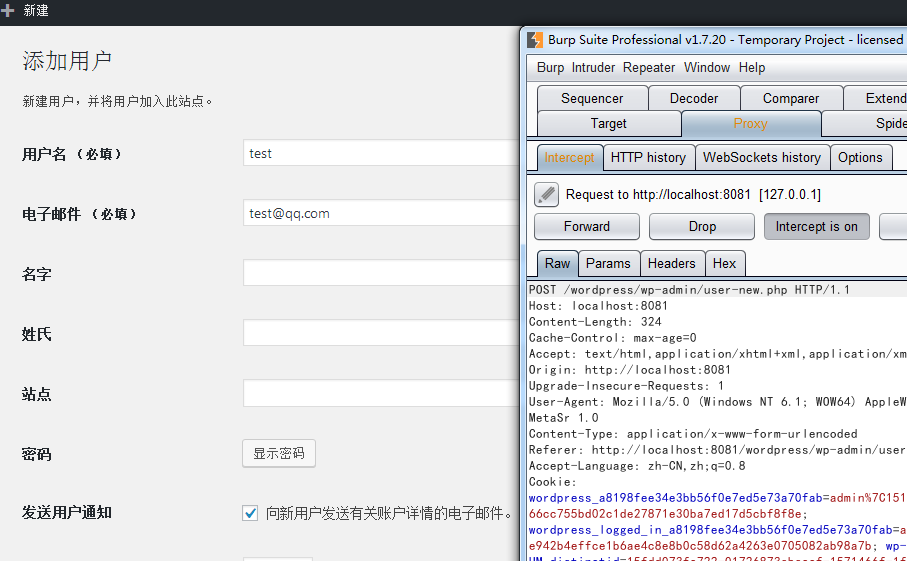Click the 姓氏 input field
This screenshot has width=907, height=561.
pos(381,333)
